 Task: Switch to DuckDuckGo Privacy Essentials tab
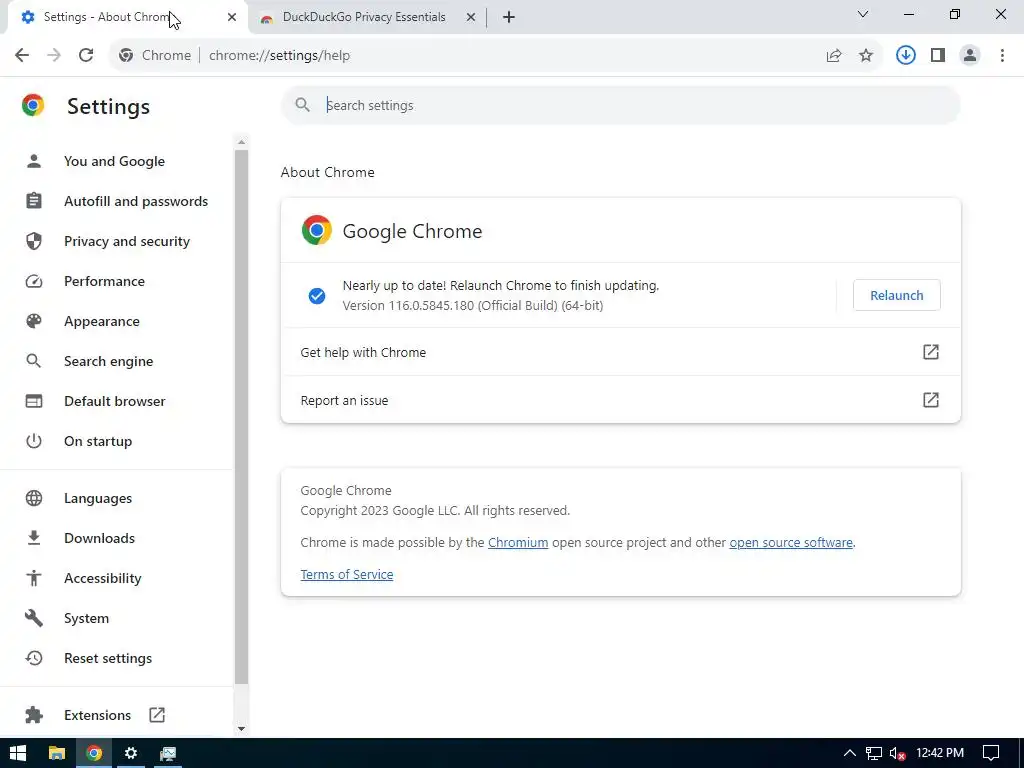point(364,17)
